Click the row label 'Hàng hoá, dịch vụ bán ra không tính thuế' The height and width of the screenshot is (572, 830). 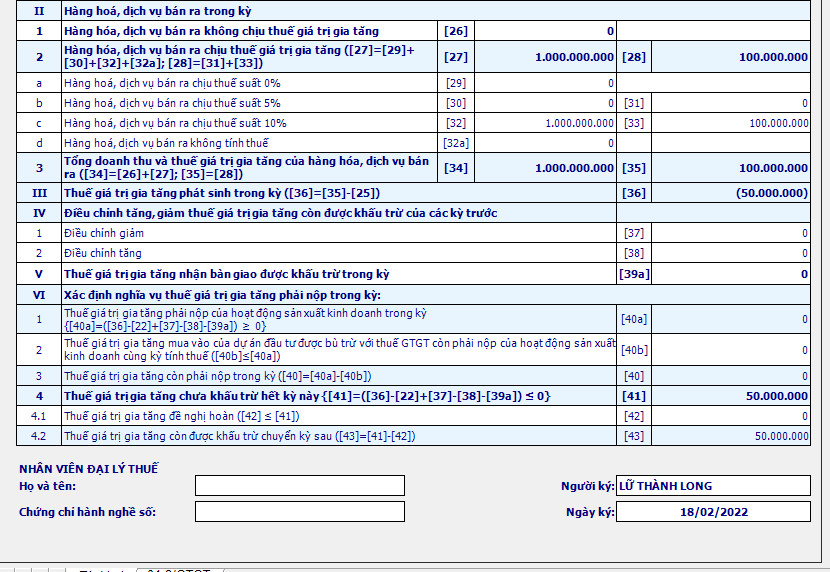click(166, 143)
